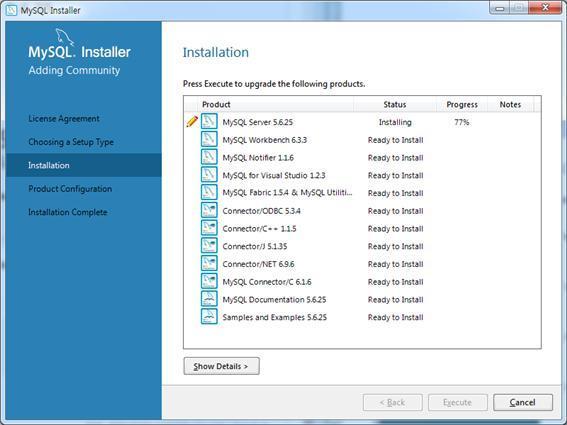This screenshot has width=567, height=425.
Task: Click the MySQL Workbench 6.3.3 product icon
Action: (x=209, y=139)
